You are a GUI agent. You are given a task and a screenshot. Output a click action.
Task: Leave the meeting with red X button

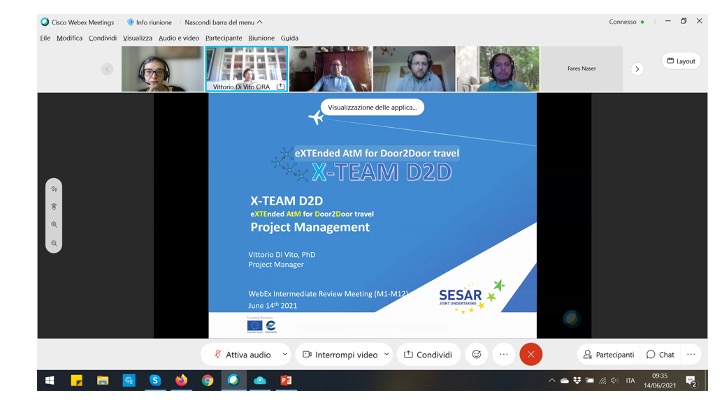[x=531, y=354]
